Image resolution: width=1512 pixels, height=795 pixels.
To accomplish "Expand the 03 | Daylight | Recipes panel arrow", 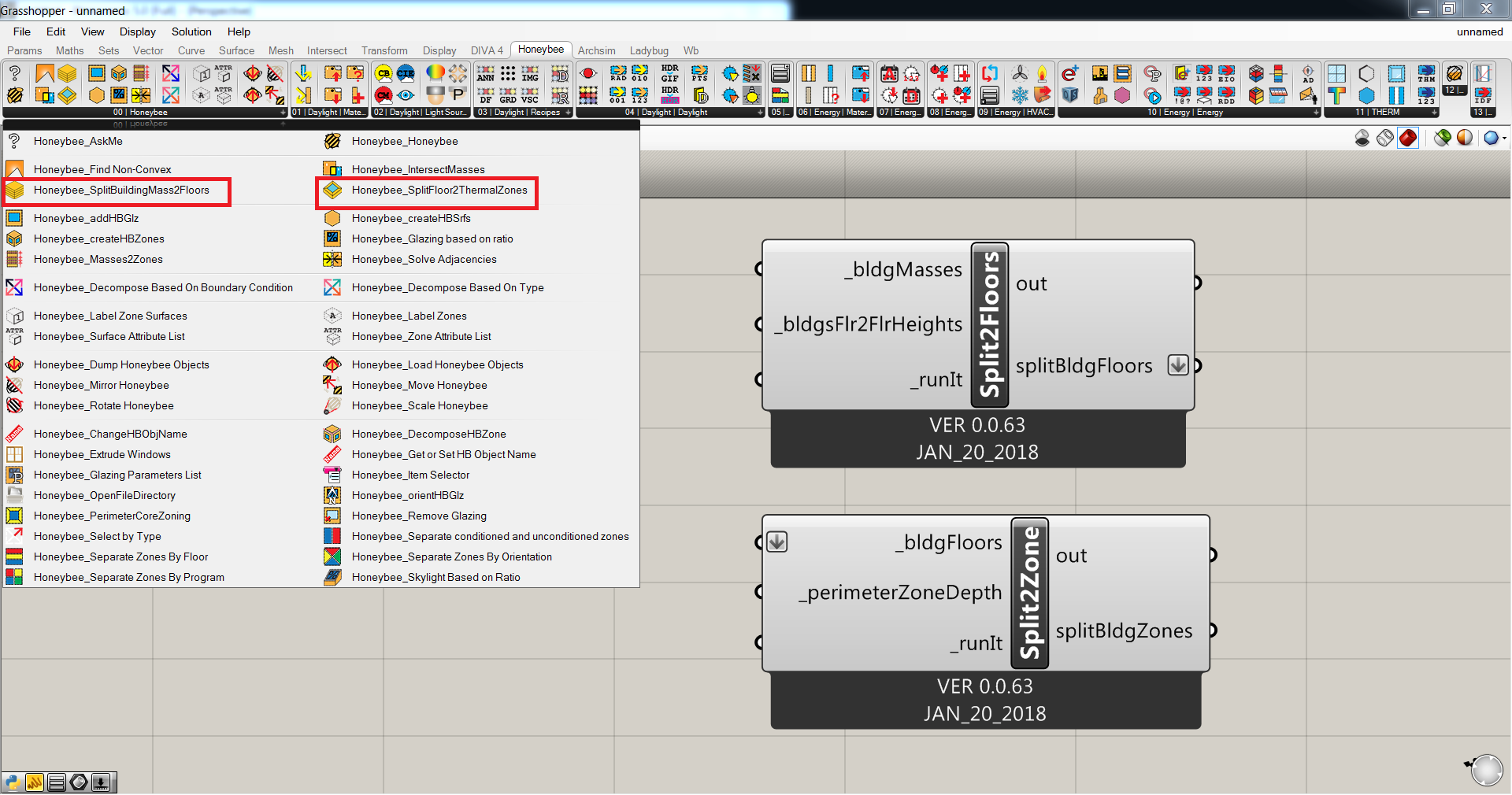I will pyautogui.click(x=568, y=113).
